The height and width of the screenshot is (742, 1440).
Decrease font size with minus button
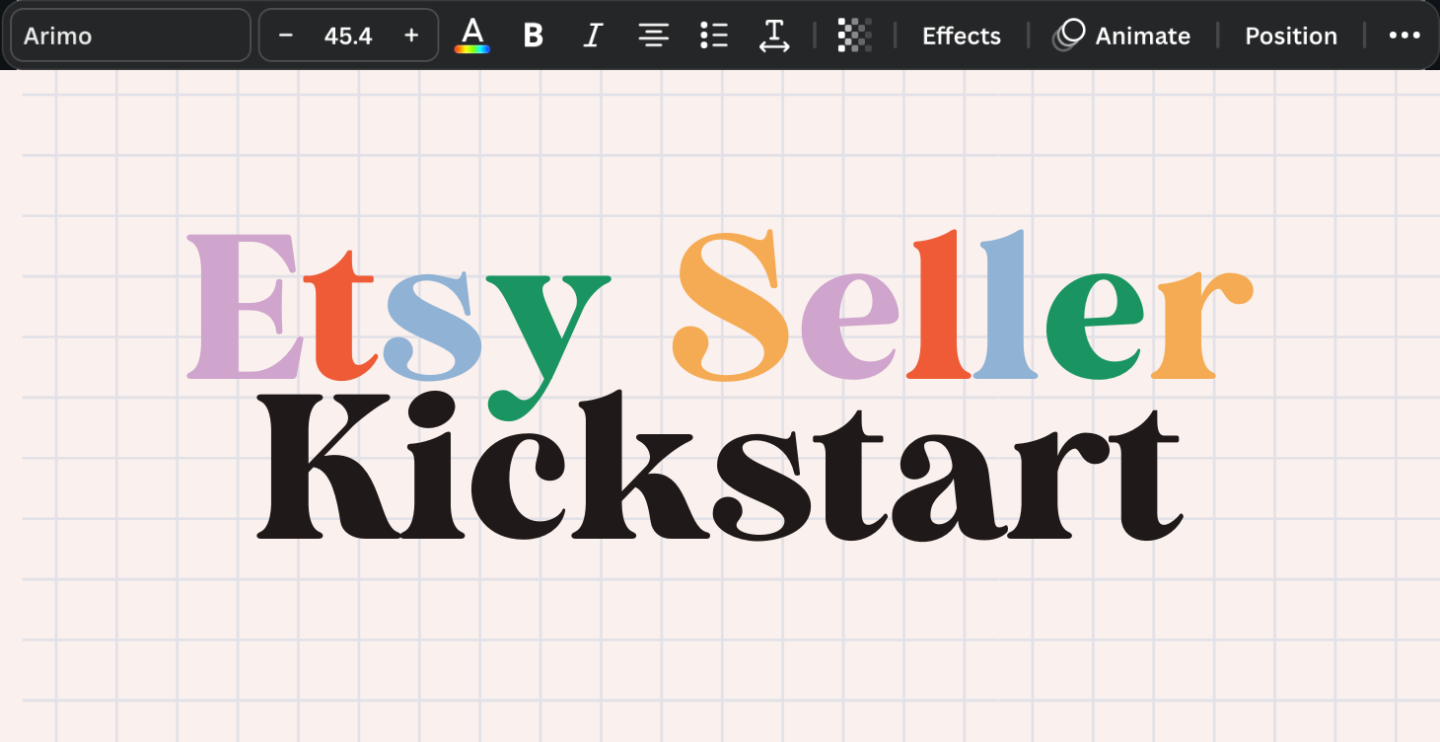click(x=286, y=36)
